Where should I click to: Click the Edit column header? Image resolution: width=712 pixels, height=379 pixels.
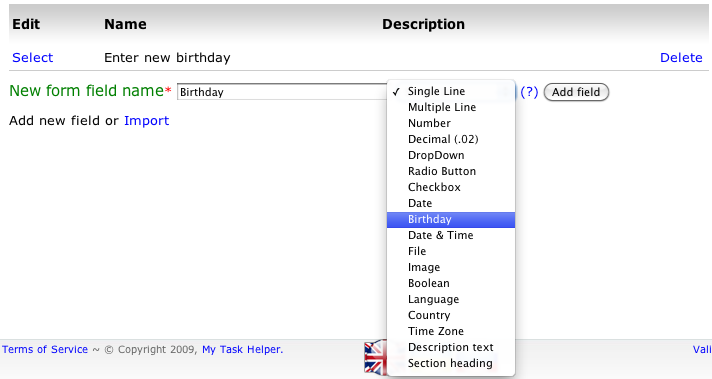click(x=26, y=24)
